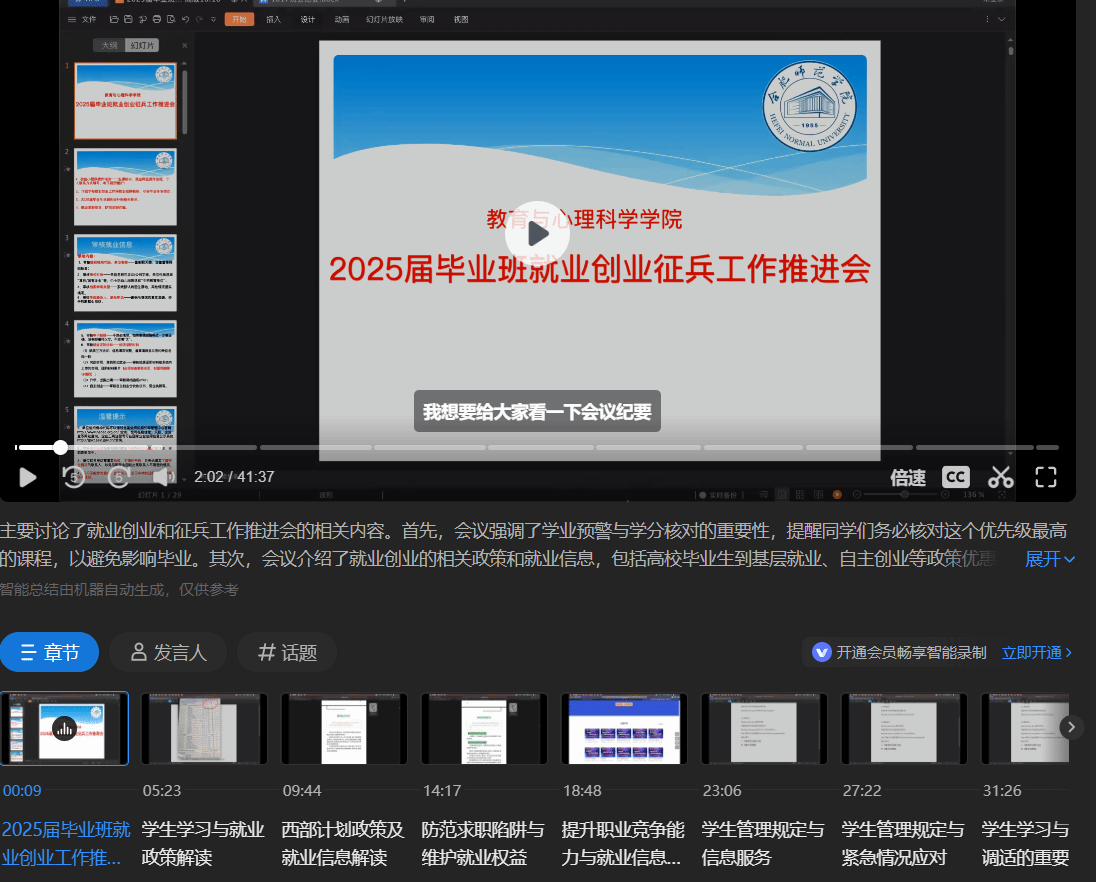Open the 西部计划政策及就业信息解读 chapter title
The height and width of the screenshot is (882, 1096).
point(344,843)
